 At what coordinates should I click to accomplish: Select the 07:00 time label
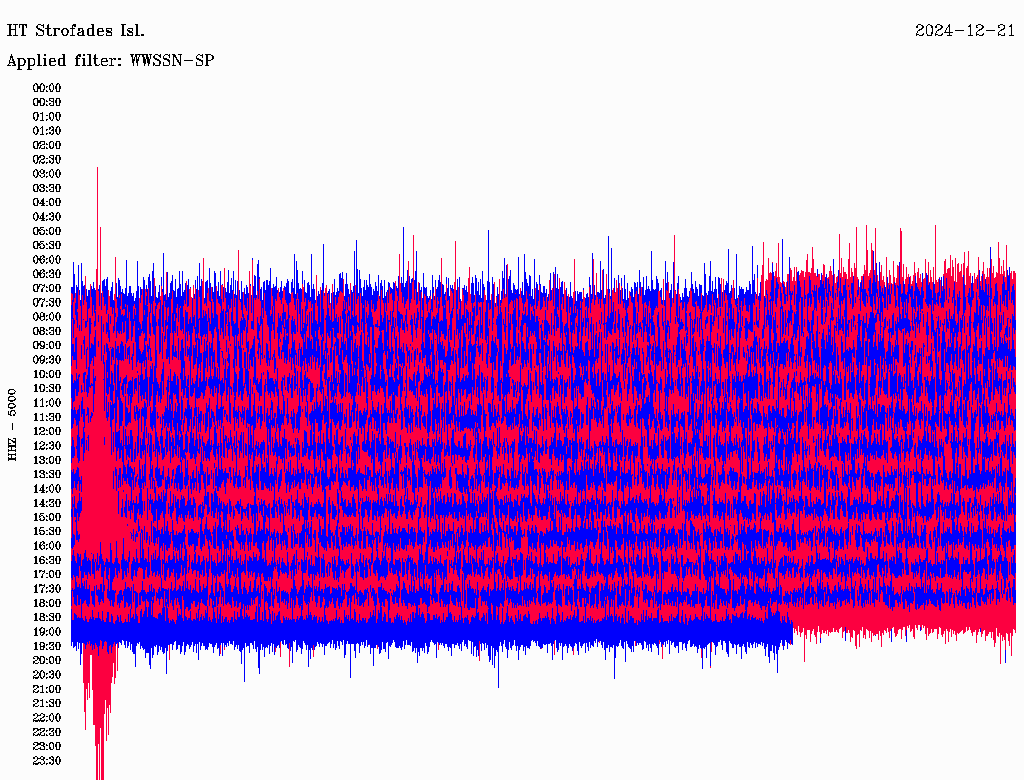(47, 288)
